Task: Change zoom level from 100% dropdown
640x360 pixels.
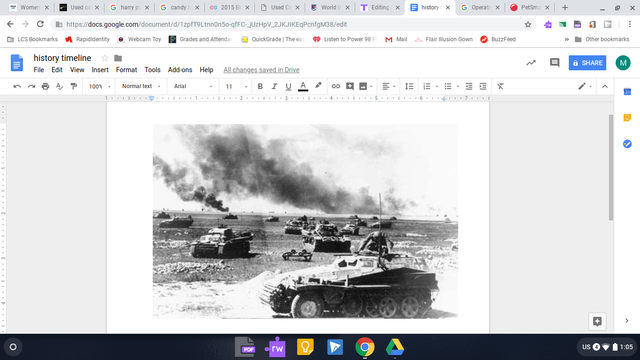Action: [x=100, y=86]
